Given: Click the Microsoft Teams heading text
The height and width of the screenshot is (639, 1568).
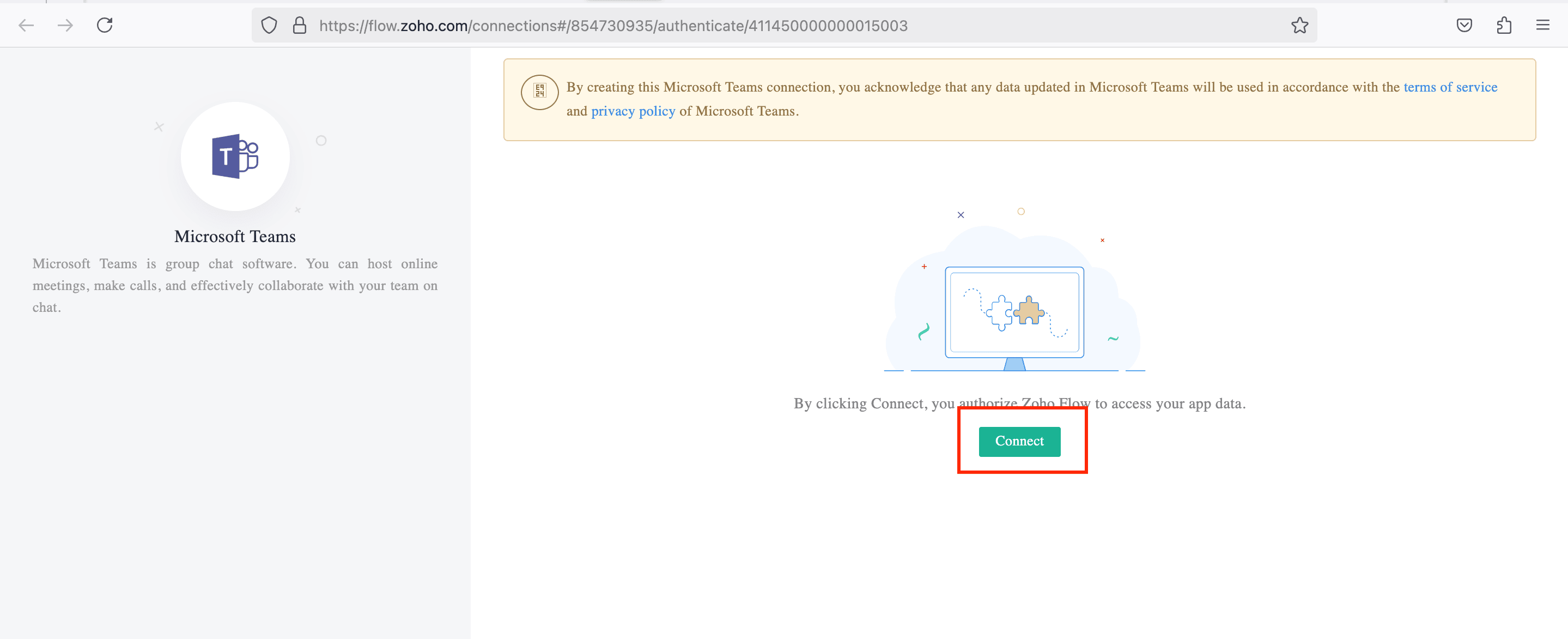Looking at the screenshot, I should coord(235,236).
